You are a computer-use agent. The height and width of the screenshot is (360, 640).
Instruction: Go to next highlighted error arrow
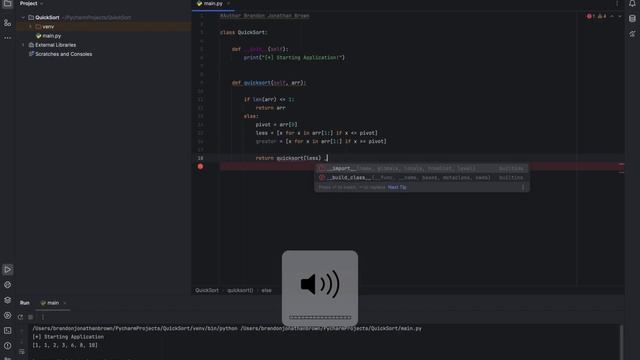point(620,16)
